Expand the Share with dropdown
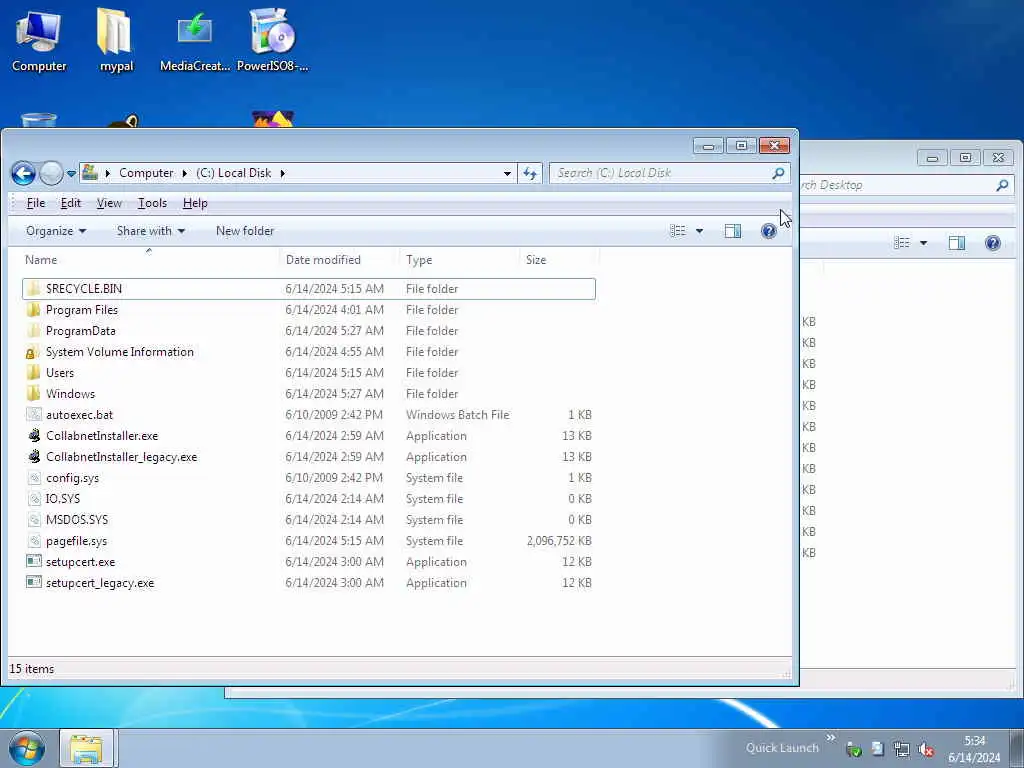The height and width of the screenshot is (768, 1024). pos(150,231)
